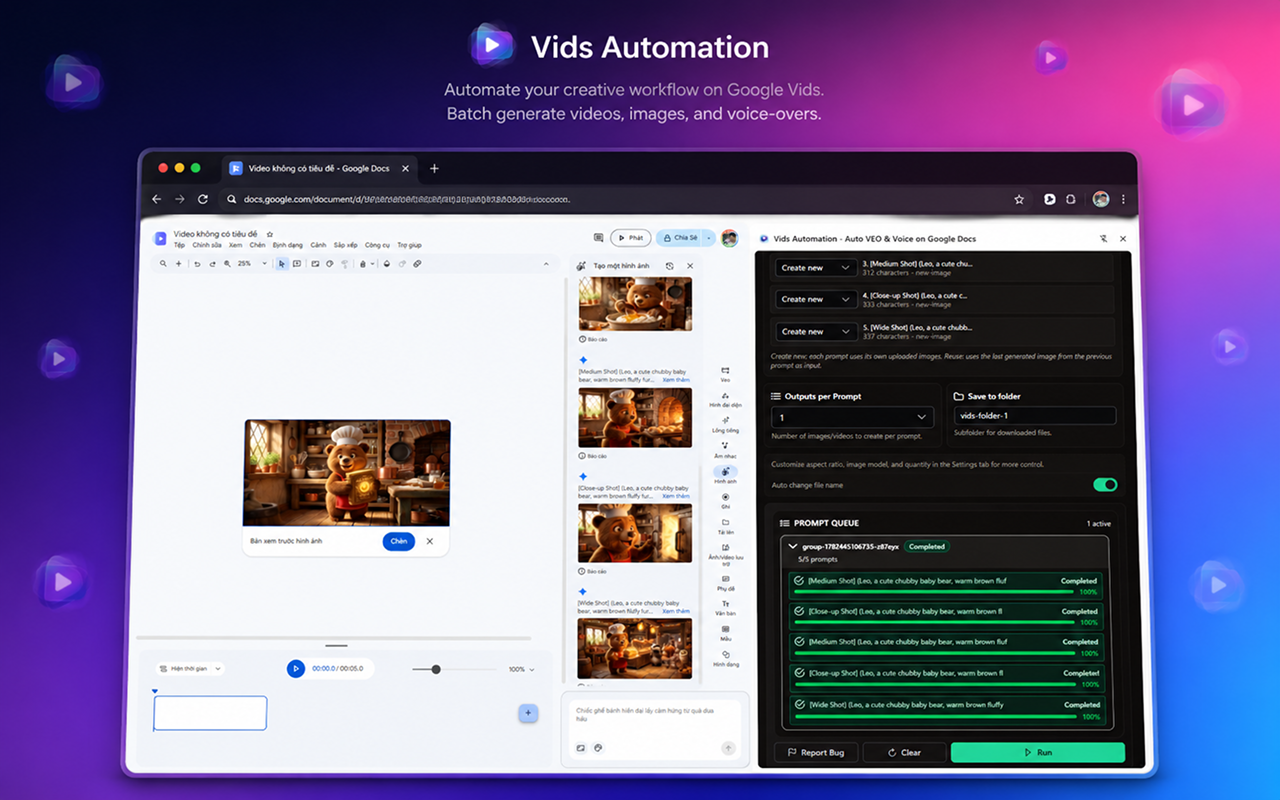Open Create new dropdown for prompt 3 Medium Shot
The image size is (1280, 800).
click(816, 268)
